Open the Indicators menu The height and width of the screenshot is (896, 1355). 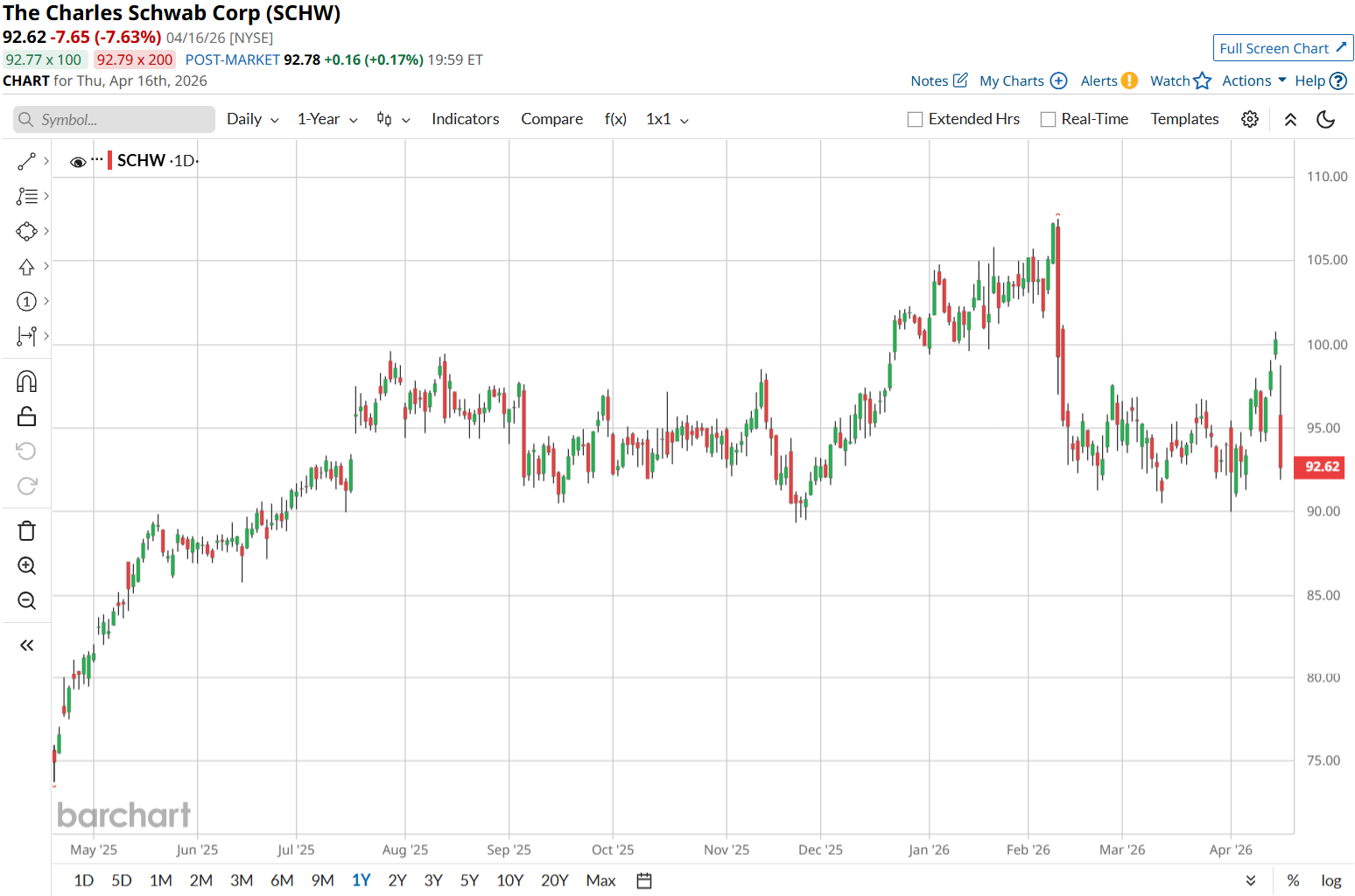click(x=465, y=119)
